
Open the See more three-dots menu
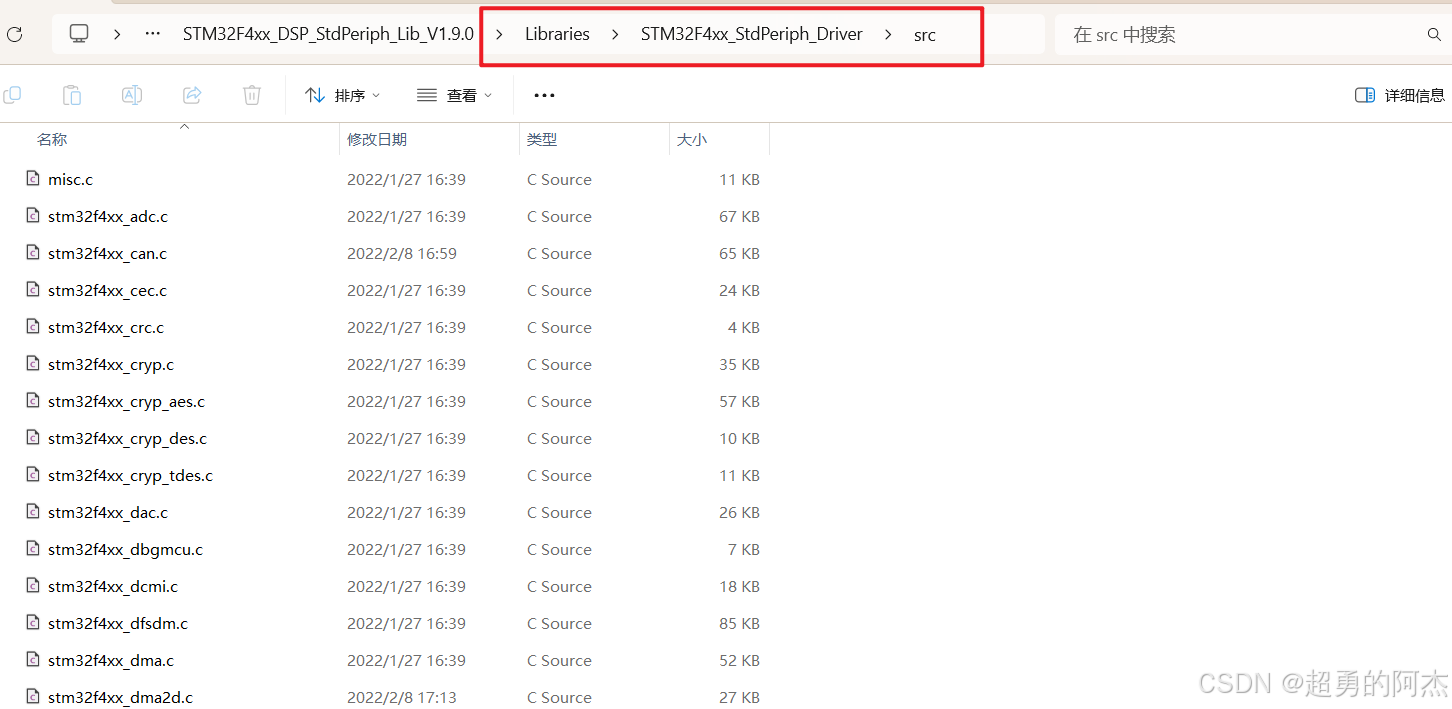(x=544, y=95)
